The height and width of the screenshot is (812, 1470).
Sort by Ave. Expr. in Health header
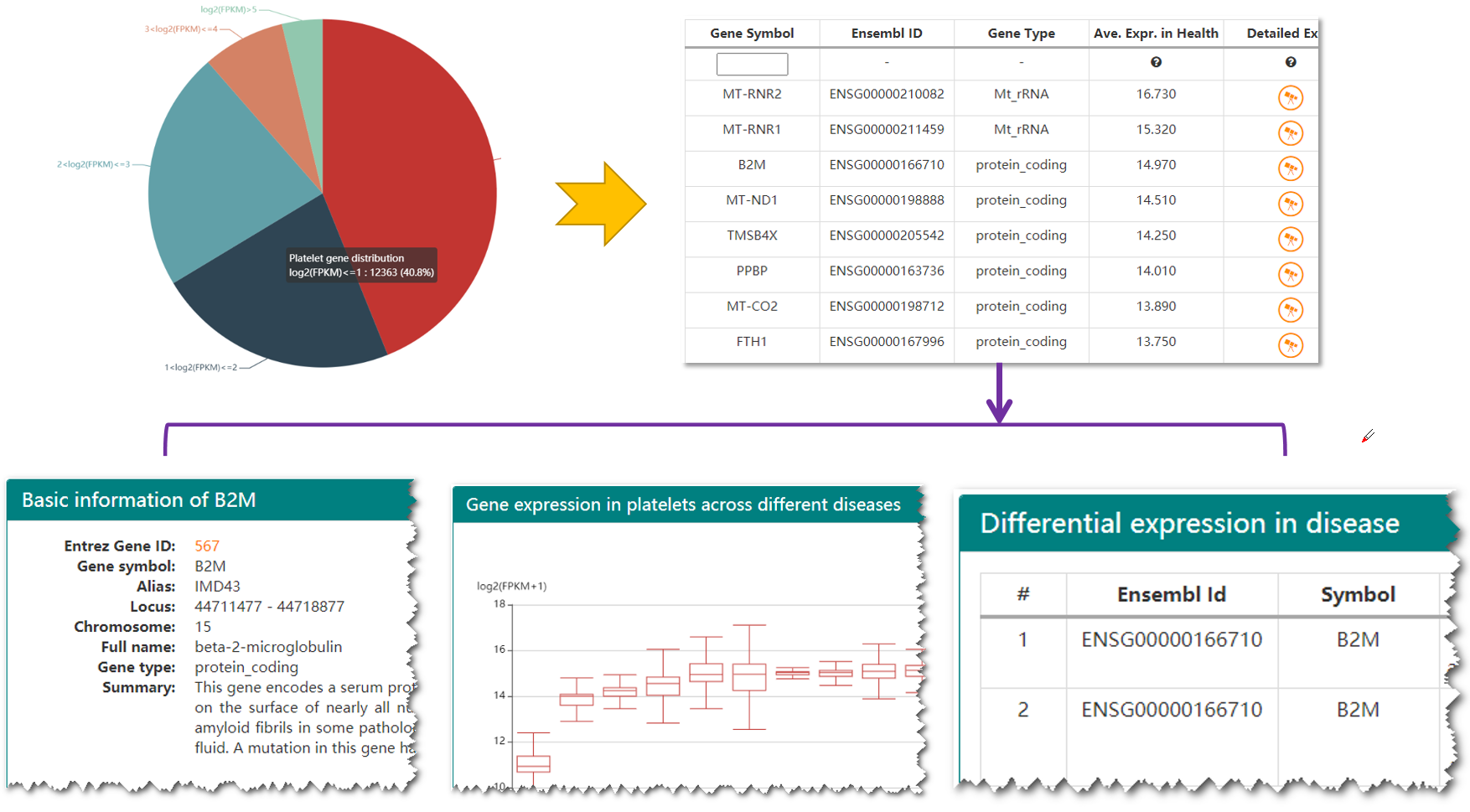click(x=1156, y=33)
